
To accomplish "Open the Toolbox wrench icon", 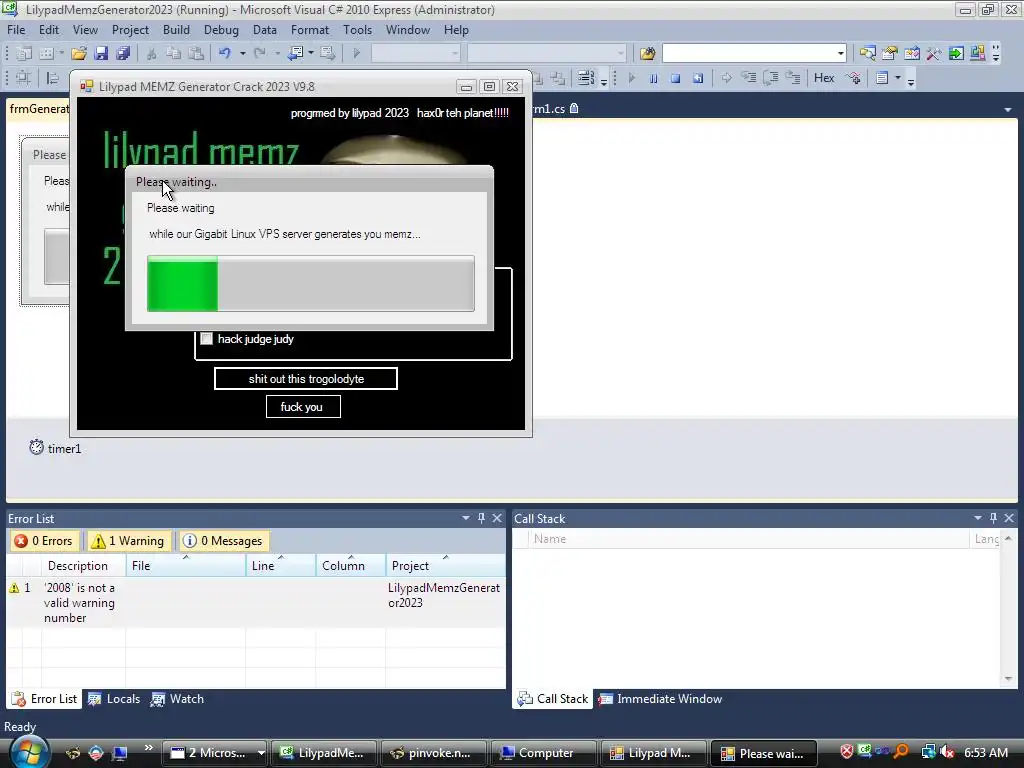I will [934, 53].
